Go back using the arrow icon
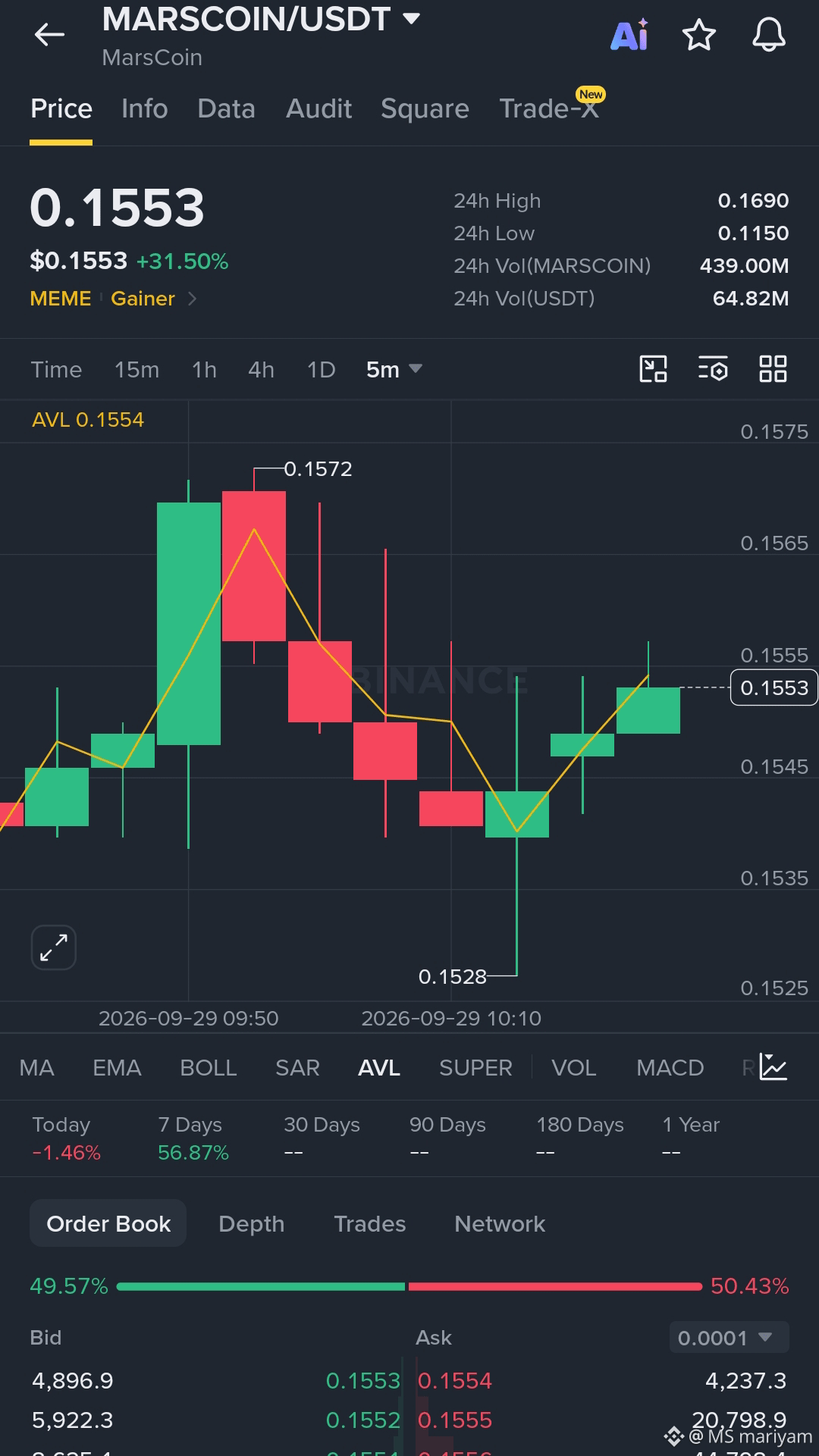This screenshot has height=1456, width=819. click(x=49, y=34)
